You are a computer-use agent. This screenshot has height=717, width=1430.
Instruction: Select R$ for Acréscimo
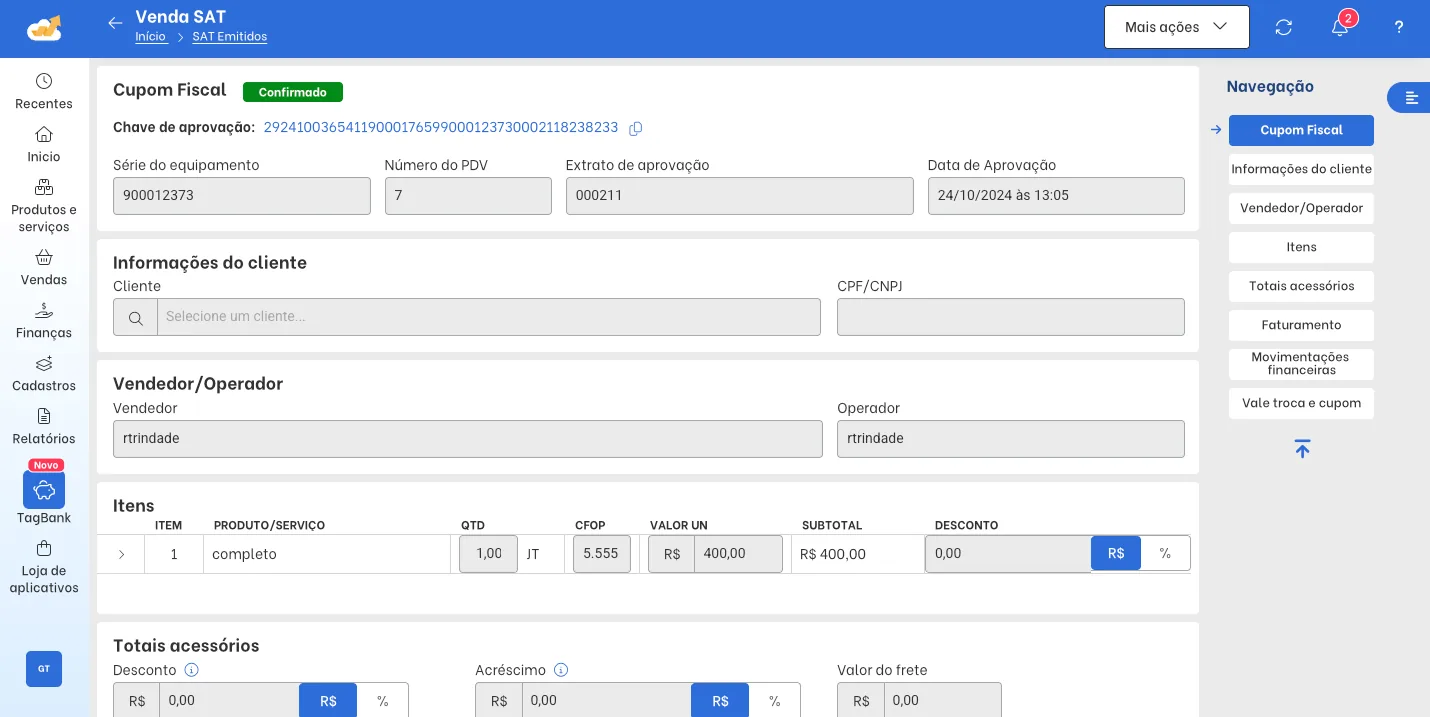pos(720,701)
